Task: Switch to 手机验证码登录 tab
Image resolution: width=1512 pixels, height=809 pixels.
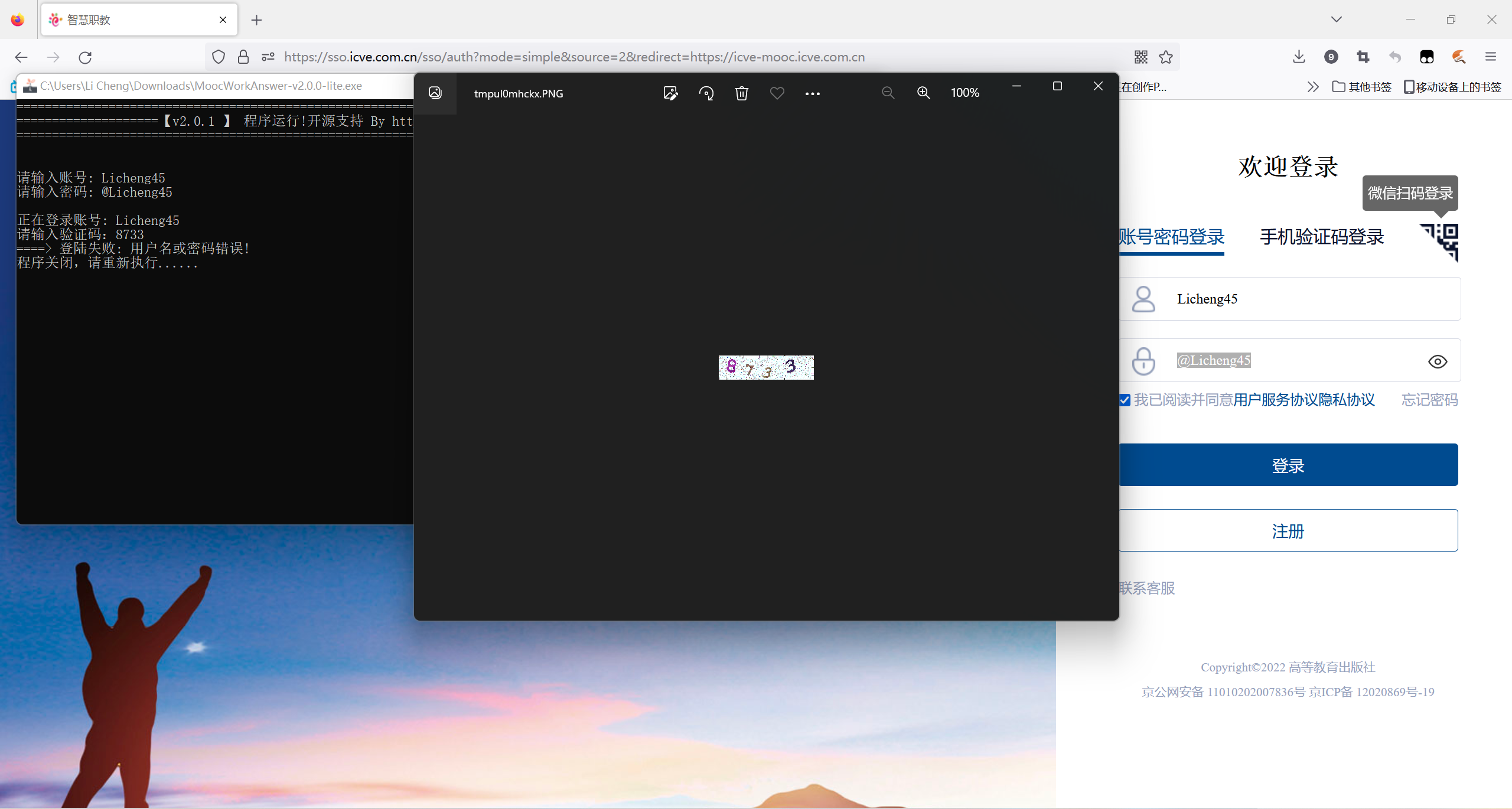Action: click(1321, 237)
